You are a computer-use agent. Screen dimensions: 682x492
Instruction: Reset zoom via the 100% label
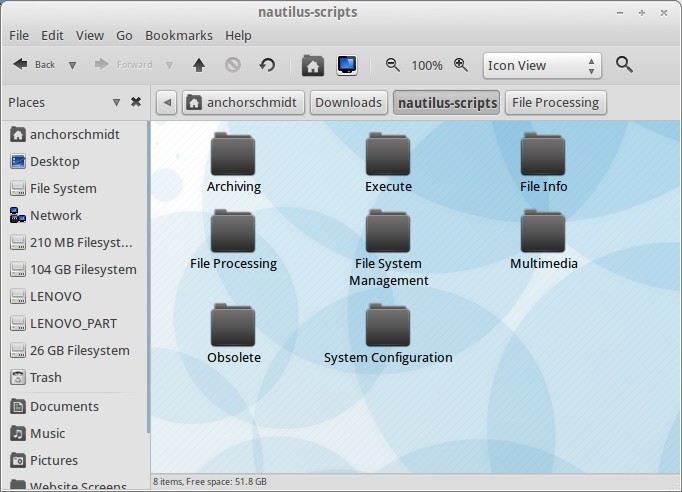[x=427, y=66]
